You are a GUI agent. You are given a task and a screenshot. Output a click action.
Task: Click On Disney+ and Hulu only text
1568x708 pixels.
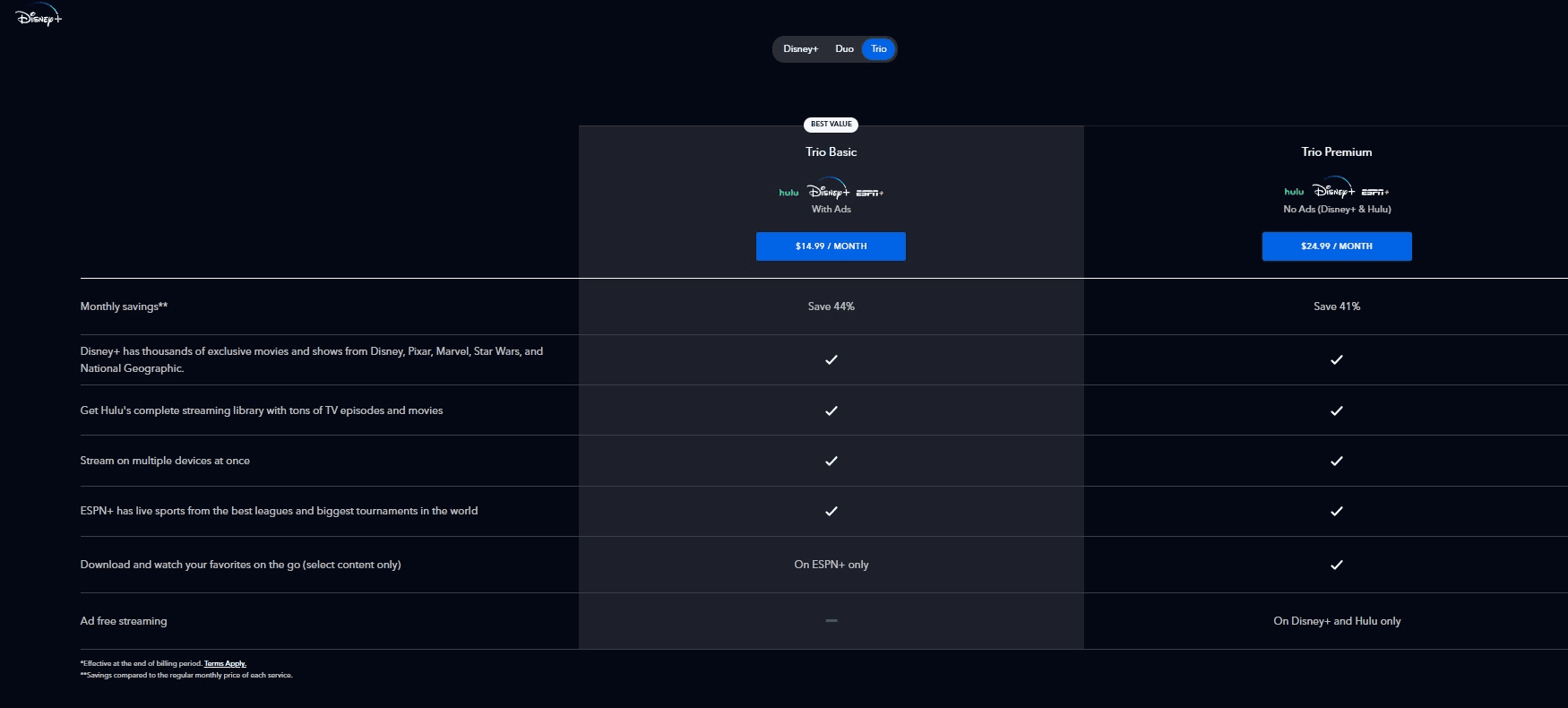coord(1337,621)
